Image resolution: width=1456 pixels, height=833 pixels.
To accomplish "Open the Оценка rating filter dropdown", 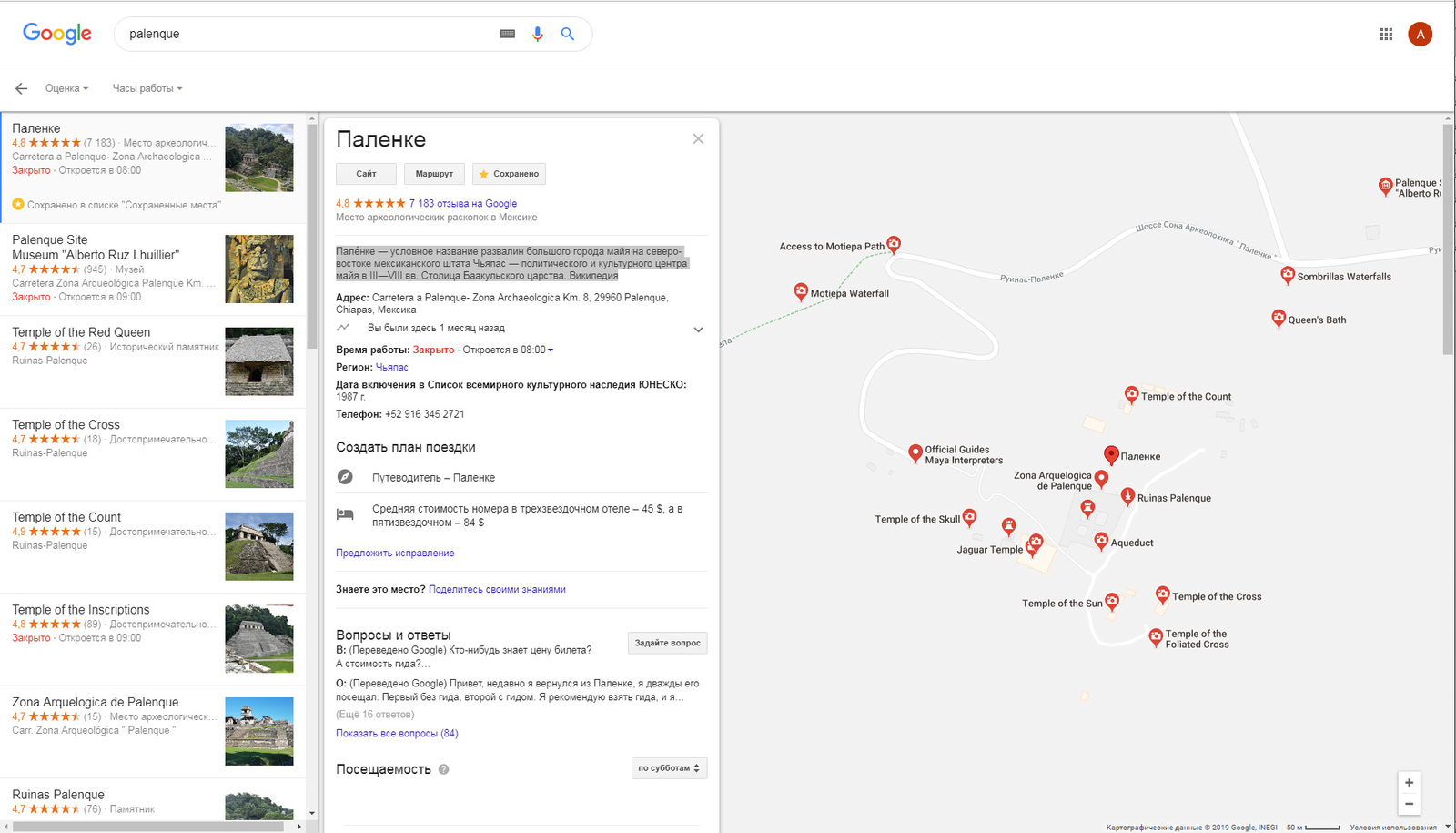I will [x=66, y=88].
